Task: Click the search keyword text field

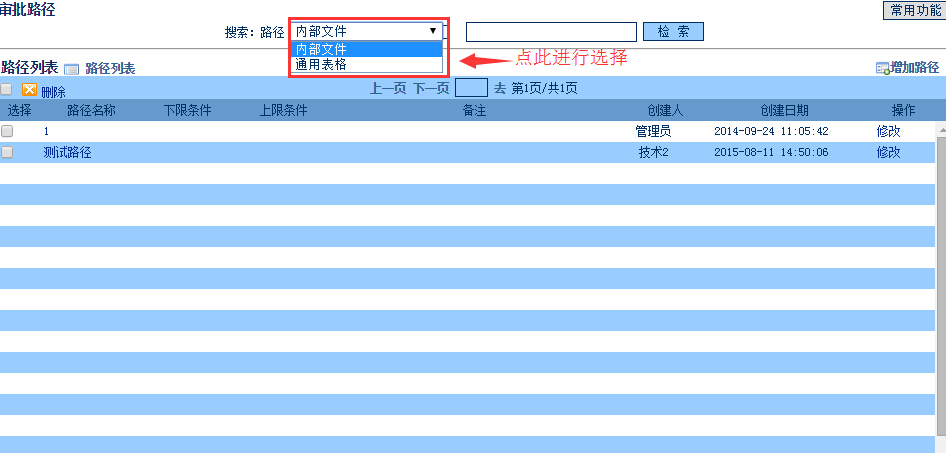Action: [551, 32]
